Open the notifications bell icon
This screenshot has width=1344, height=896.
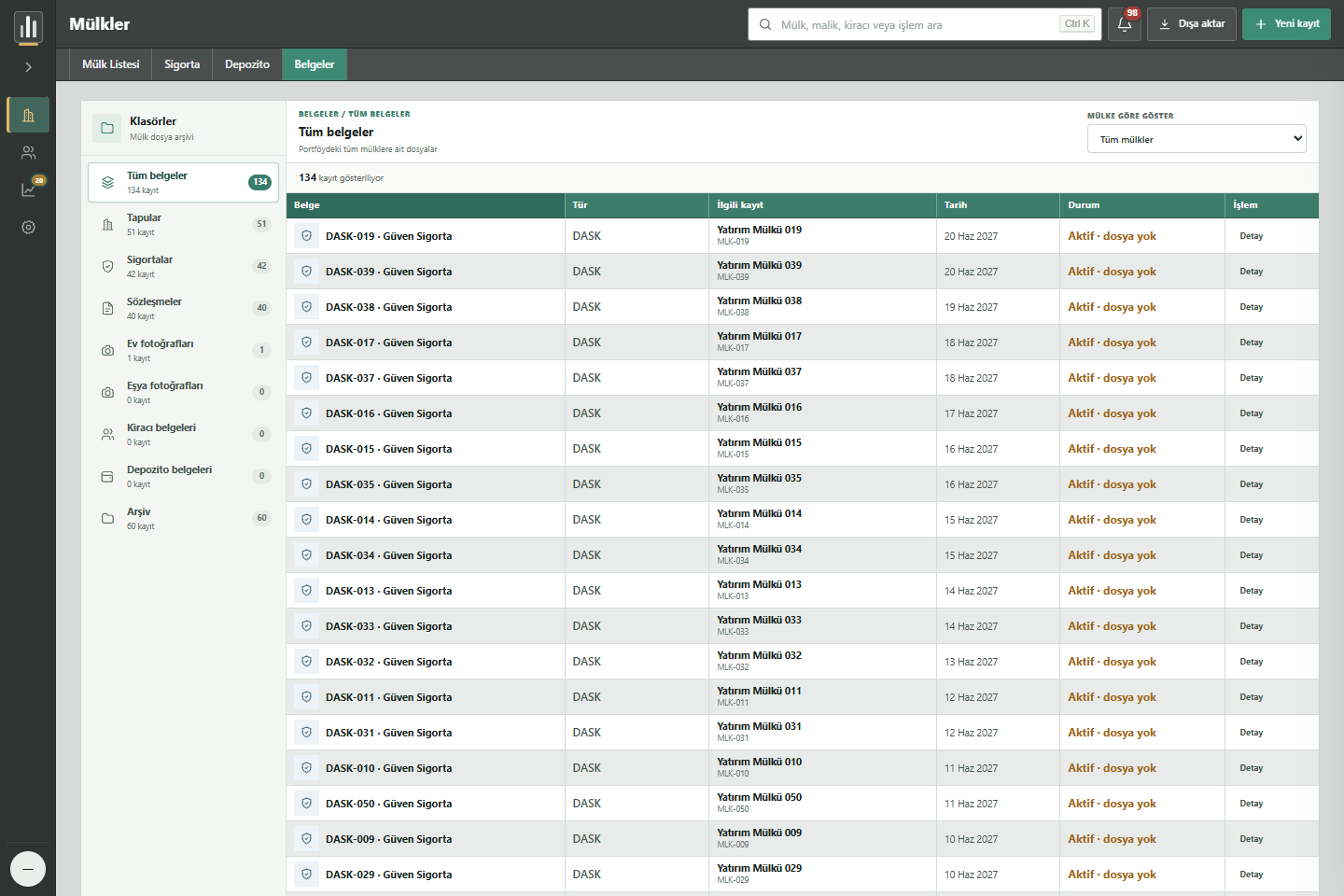(x=1124, y=24)
